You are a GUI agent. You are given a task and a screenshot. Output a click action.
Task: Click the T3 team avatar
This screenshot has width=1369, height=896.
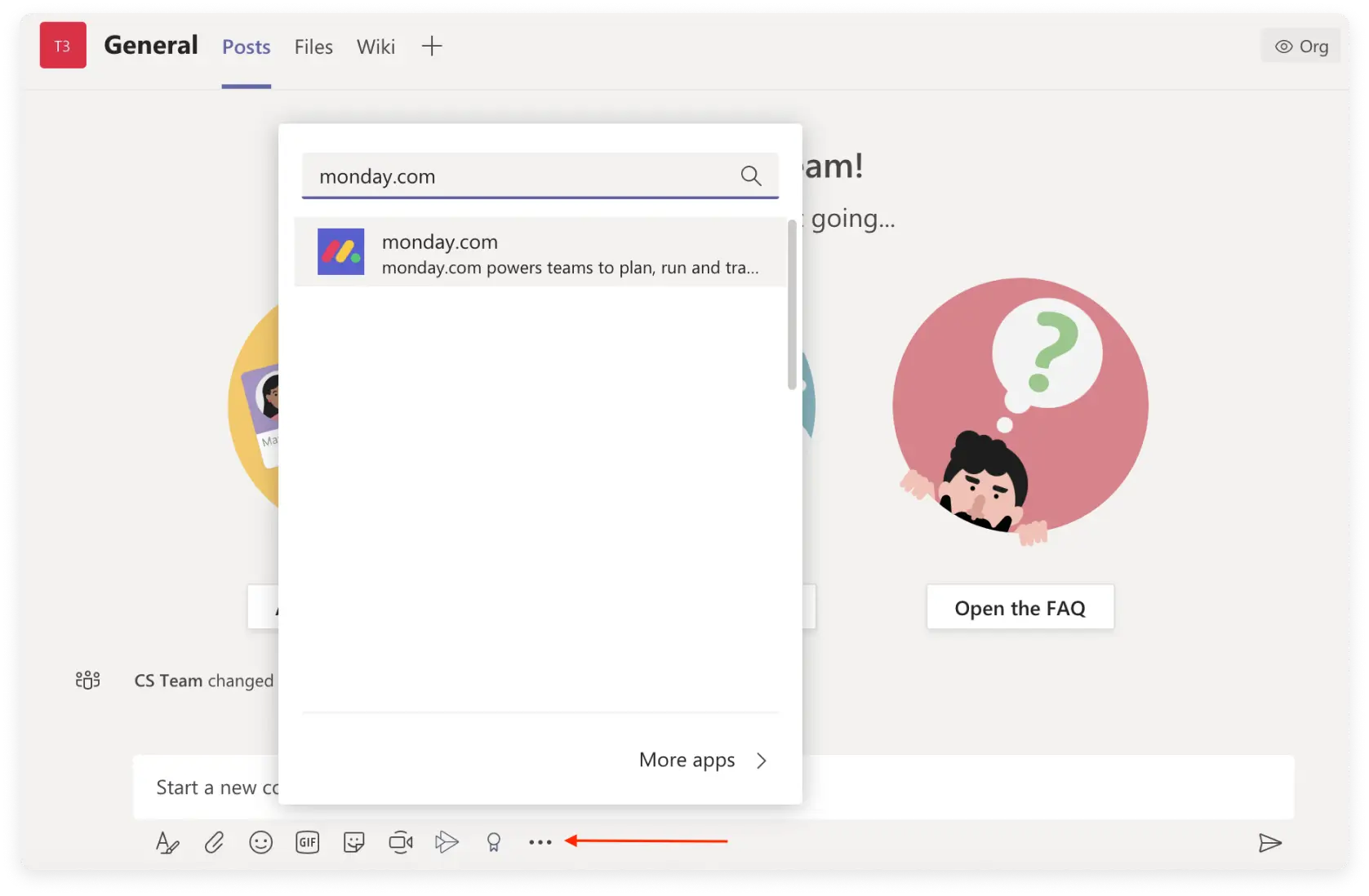pyautogui.click(x=63, y=45)
